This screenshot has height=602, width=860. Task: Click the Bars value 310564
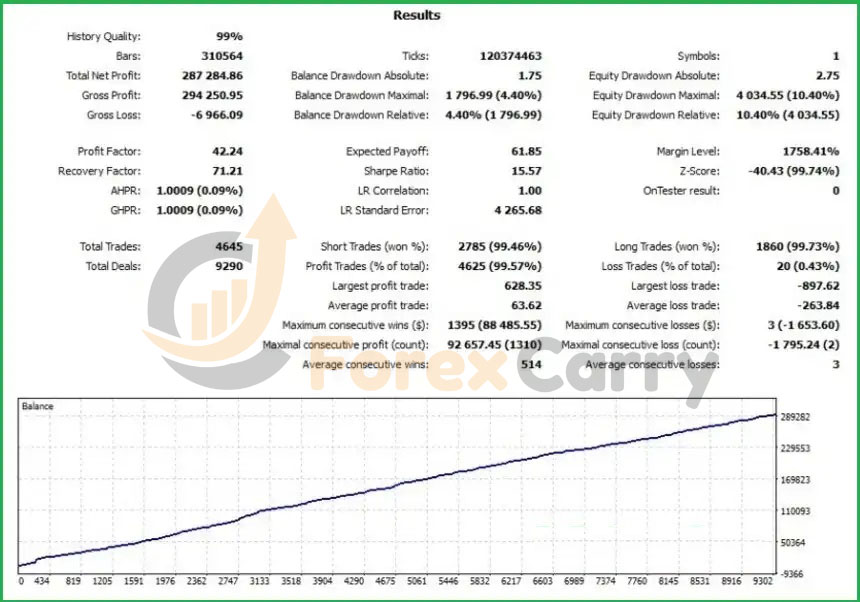pyautogui.click(x=222, y=56)
